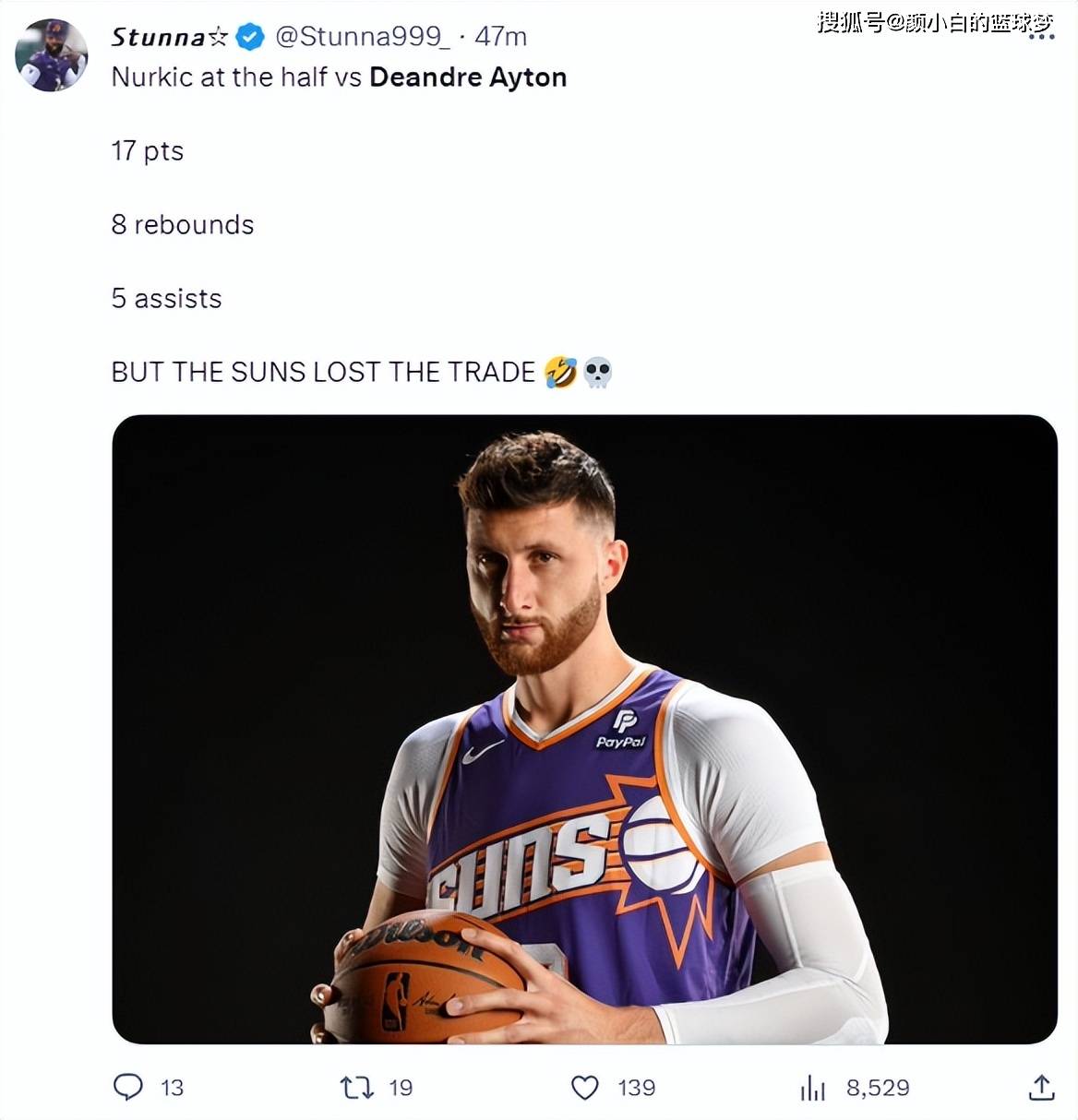The image size is (1078, 1120).
Task: Click the reply speech bubble icon
Action: (x=128, y=1087)
